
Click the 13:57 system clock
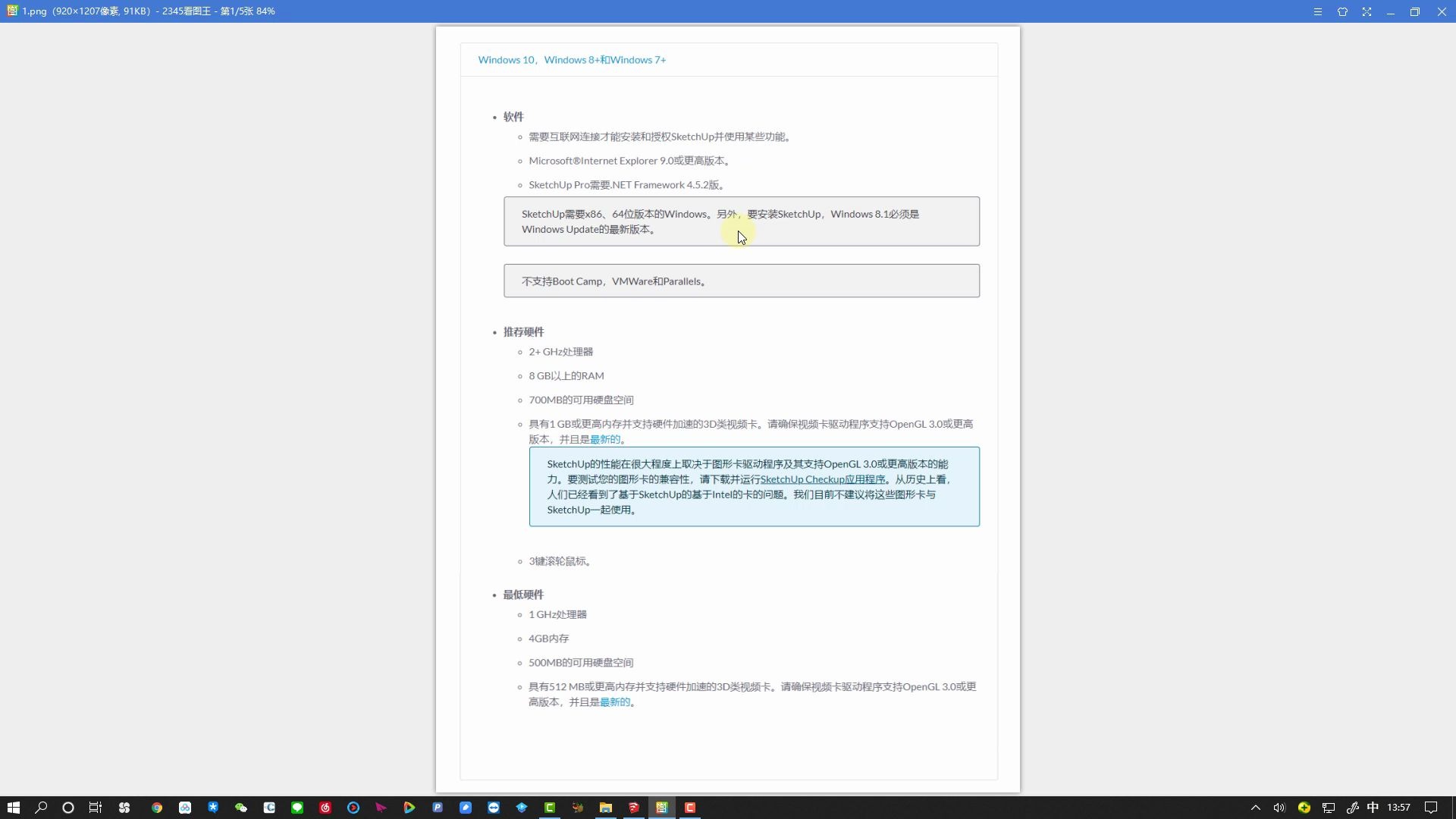tap(1398, 808)
